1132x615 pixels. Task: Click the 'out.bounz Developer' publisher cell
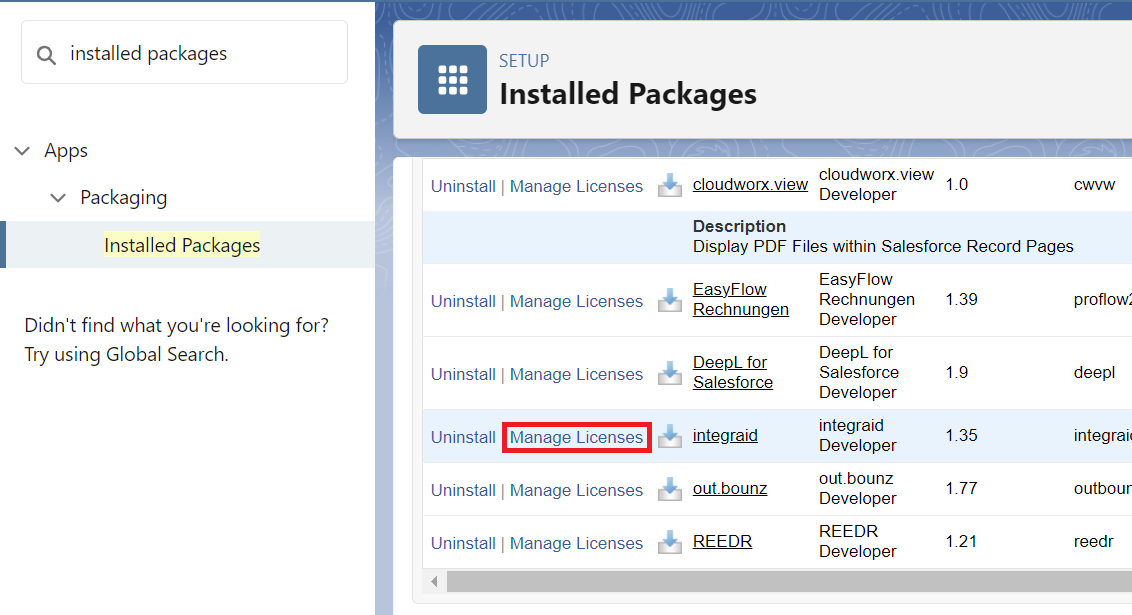(858, 489)
